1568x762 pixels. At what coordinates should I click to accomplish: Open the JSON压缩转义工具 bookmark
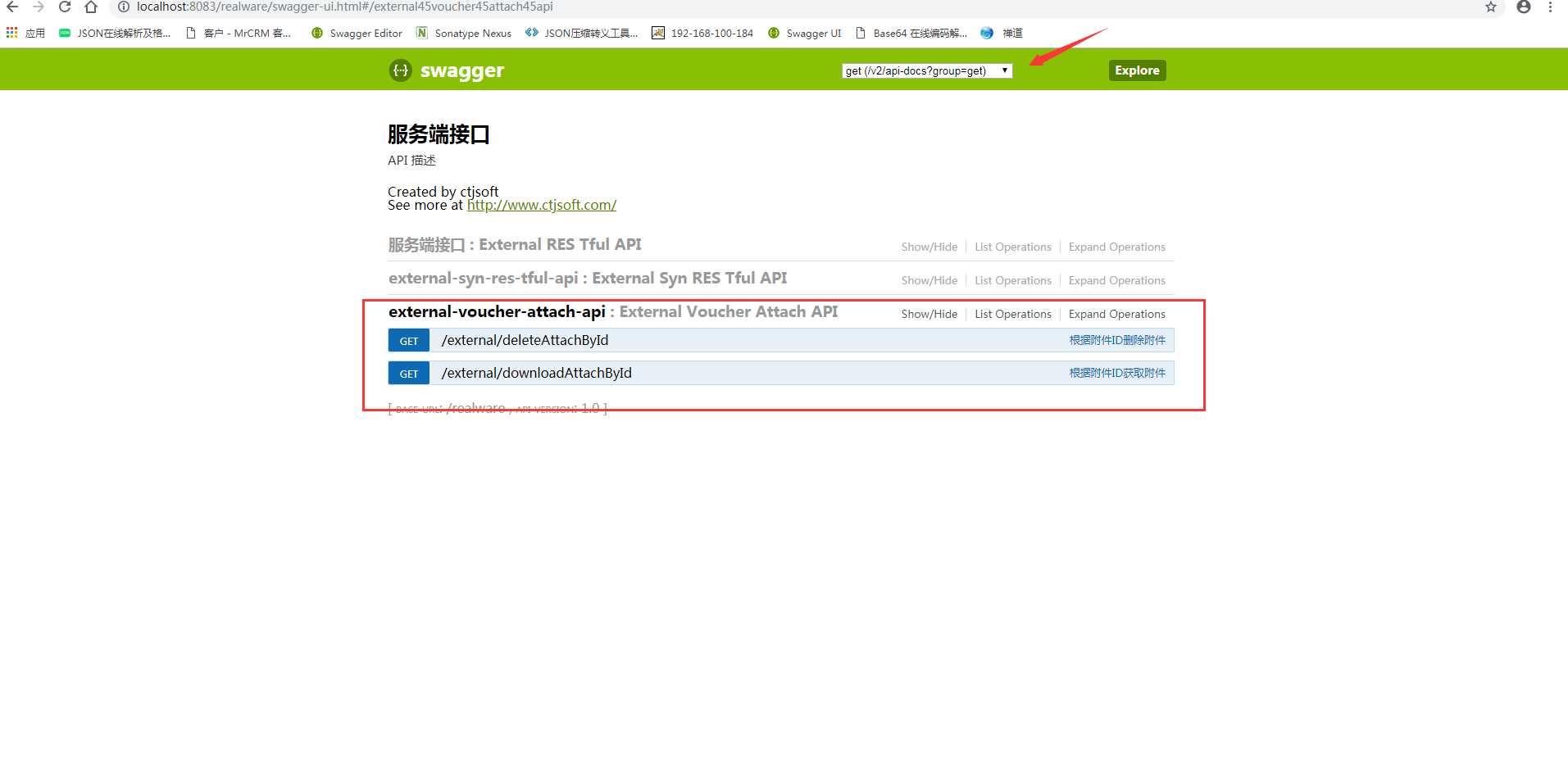(582, 33)
